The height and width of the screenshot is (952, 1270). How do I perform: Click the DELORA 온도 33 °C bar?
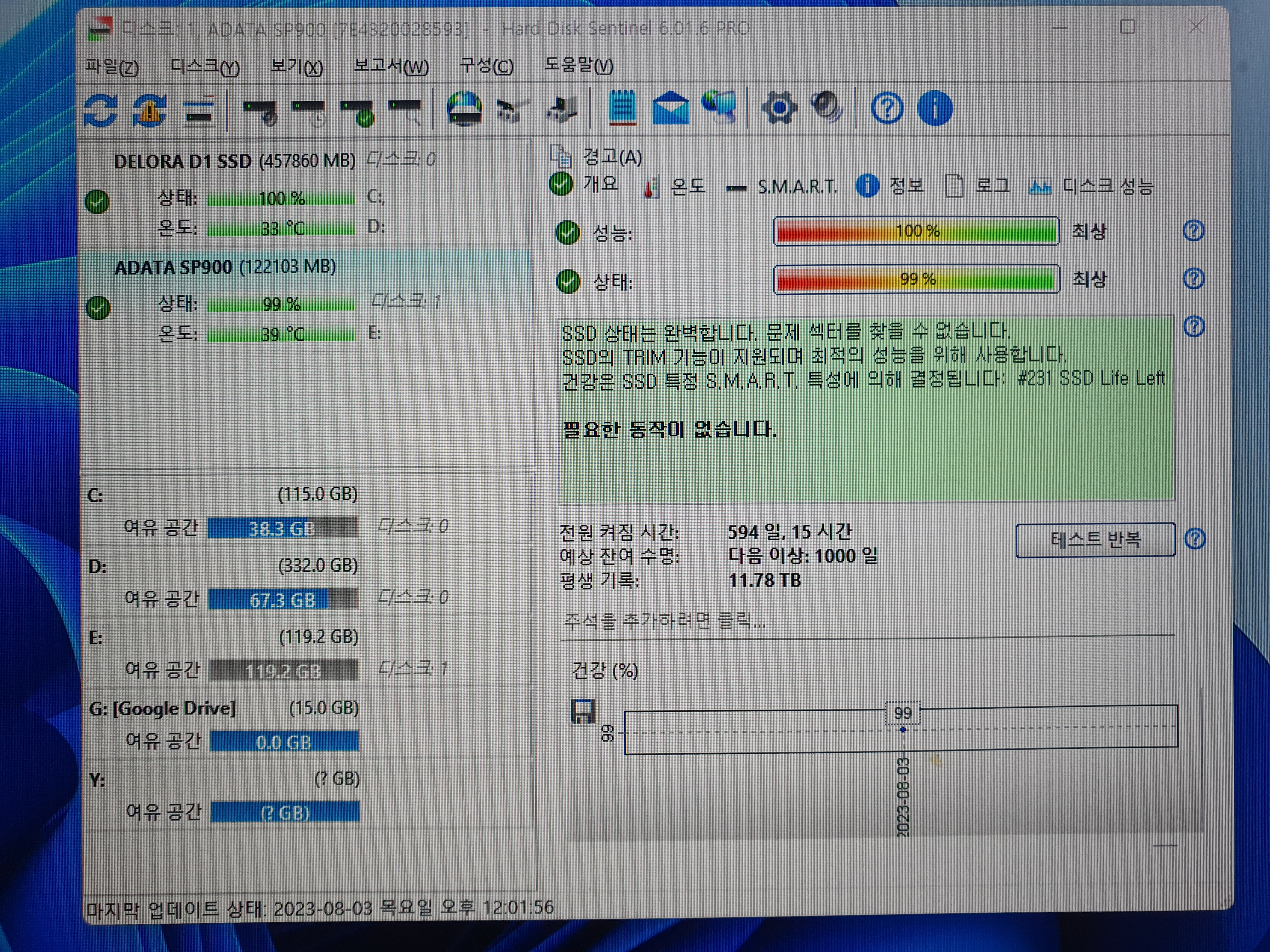point(281,228)
